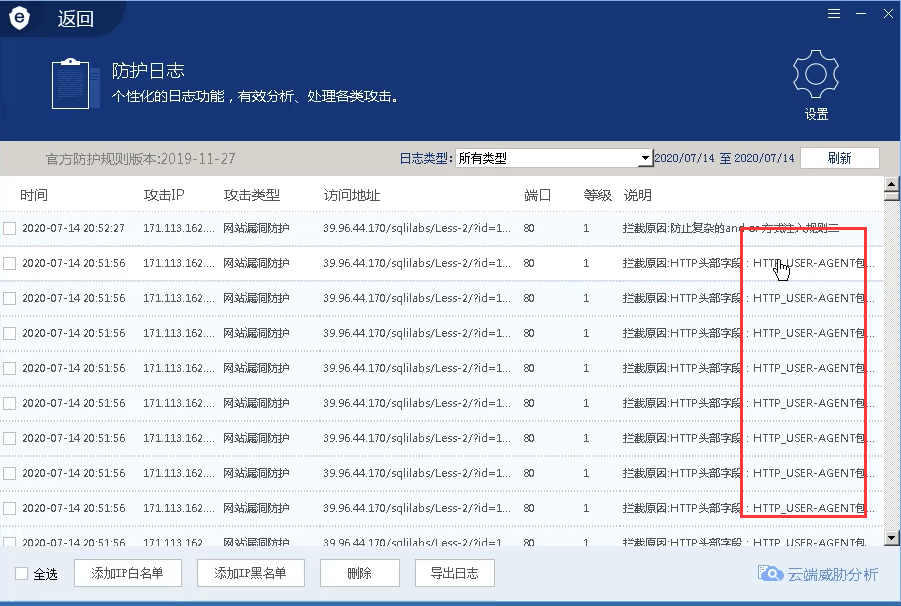Viewport: 901px width, 606px height.
Task: Click the 防护日志 page title
Action: 148,71
